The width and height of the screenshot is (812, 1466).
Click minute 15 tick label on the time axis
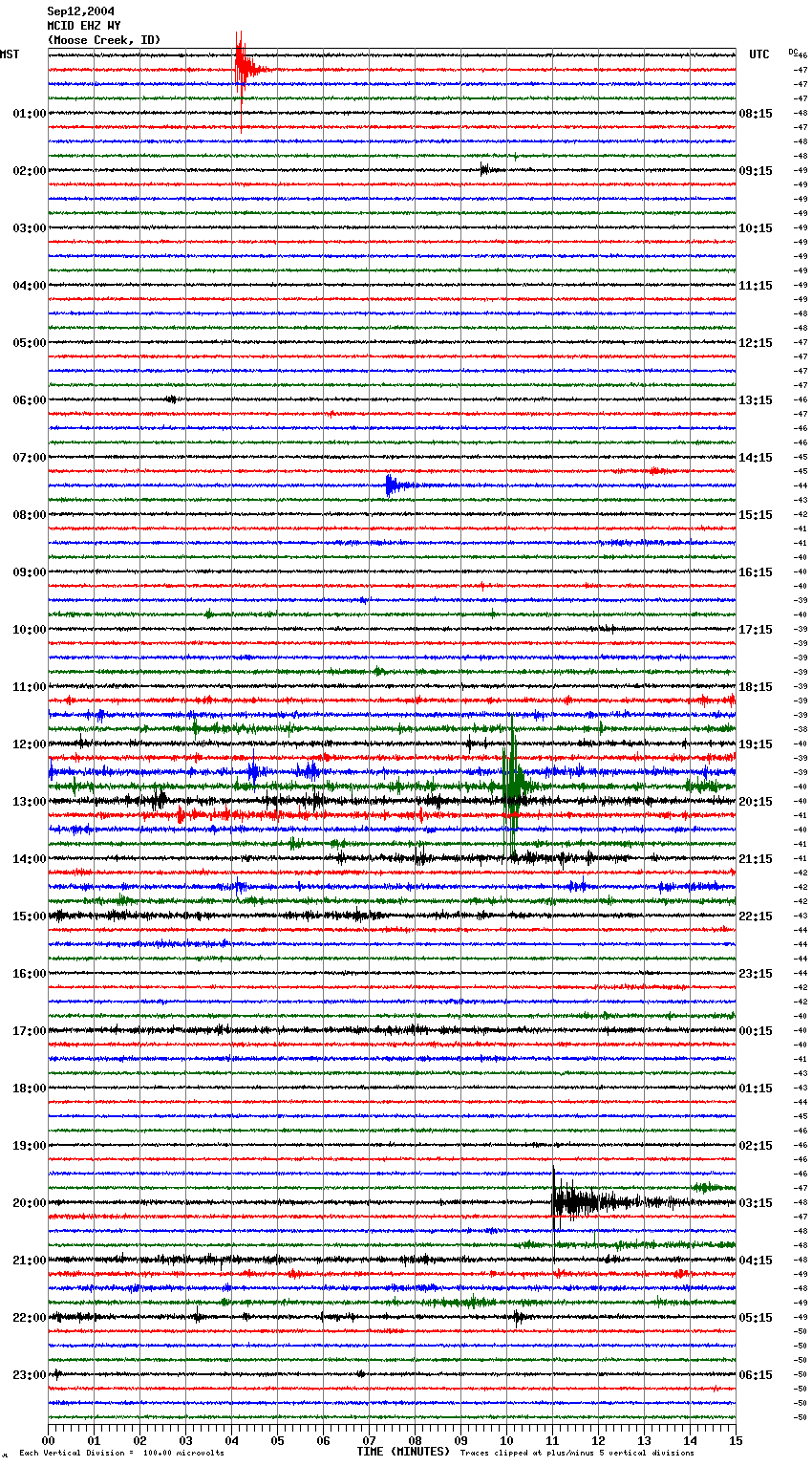pyautogui.click(x=735, y=1439)
